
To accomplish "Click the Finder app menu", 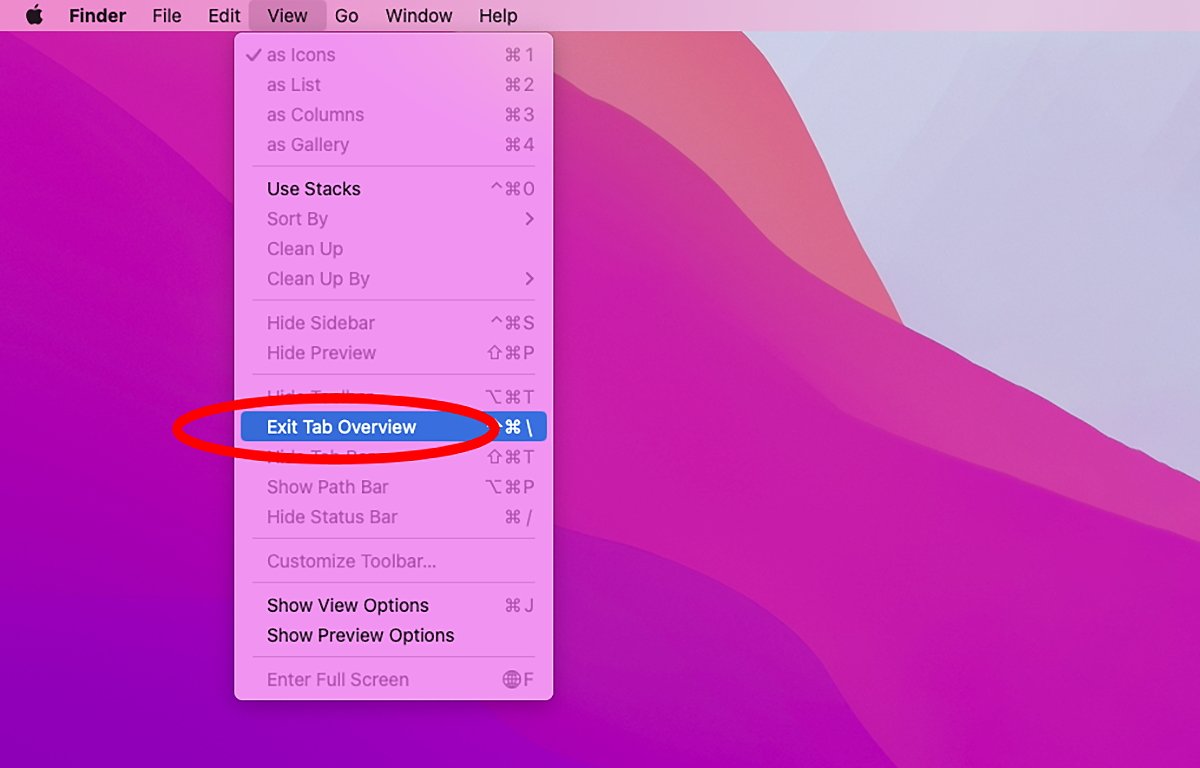I will tap(97, 16).
